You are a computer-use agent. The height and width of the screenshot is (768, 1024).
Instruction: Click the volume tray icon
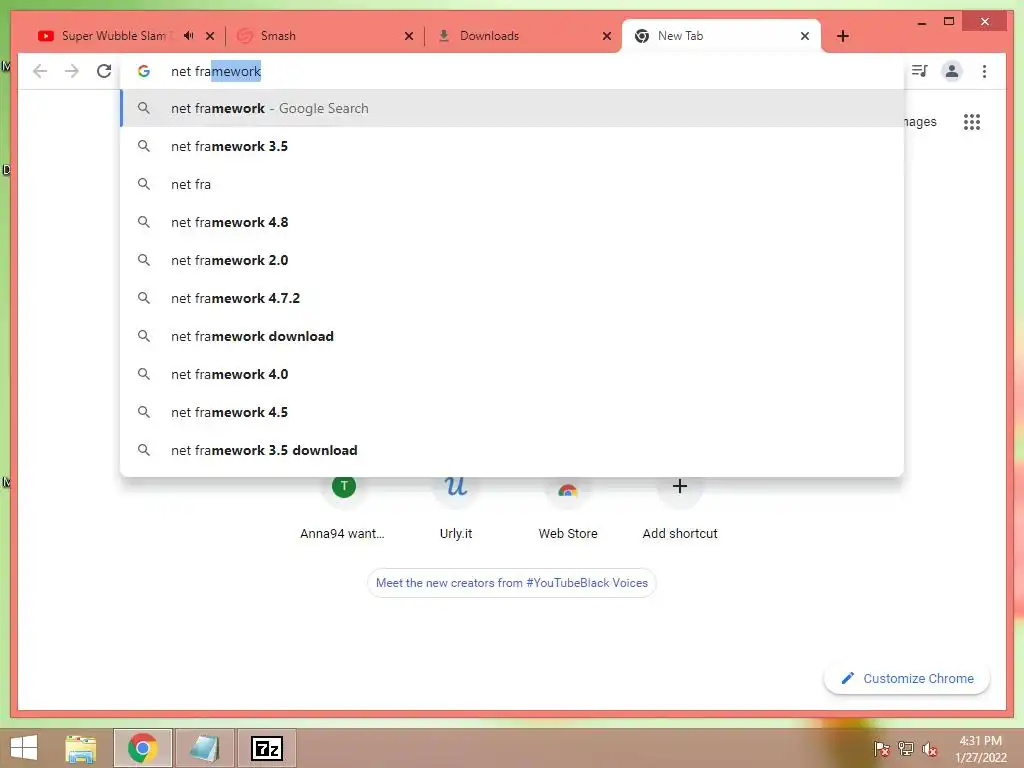(930, 748)
